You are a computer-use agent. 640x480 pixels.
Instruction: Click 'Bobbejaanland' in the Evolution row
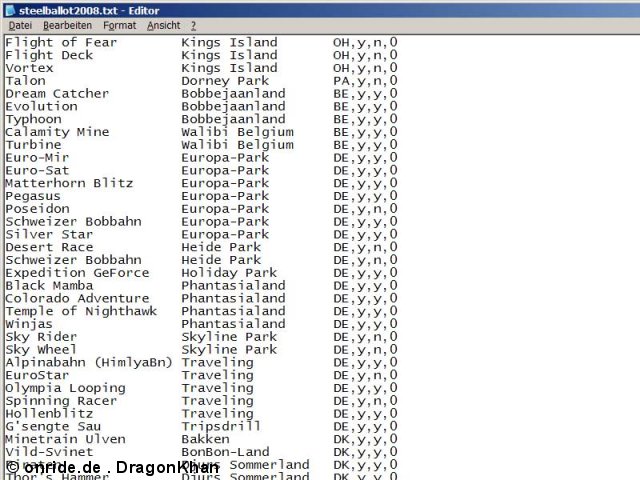[x=233, y=107]
